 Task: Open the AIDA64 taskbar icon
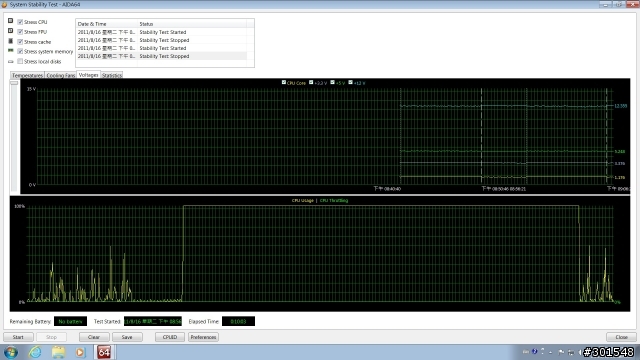click(x=104, y=352)
